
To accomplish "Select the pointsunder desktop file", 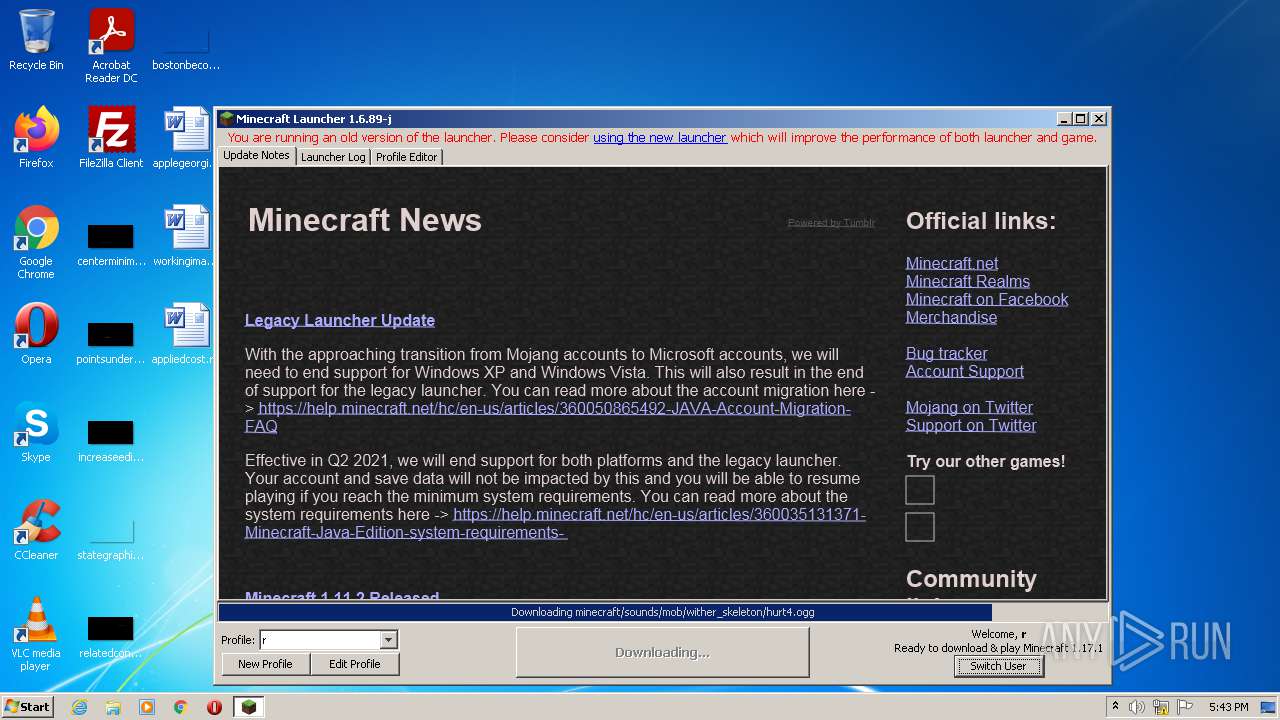I will (x=111, y=341).
